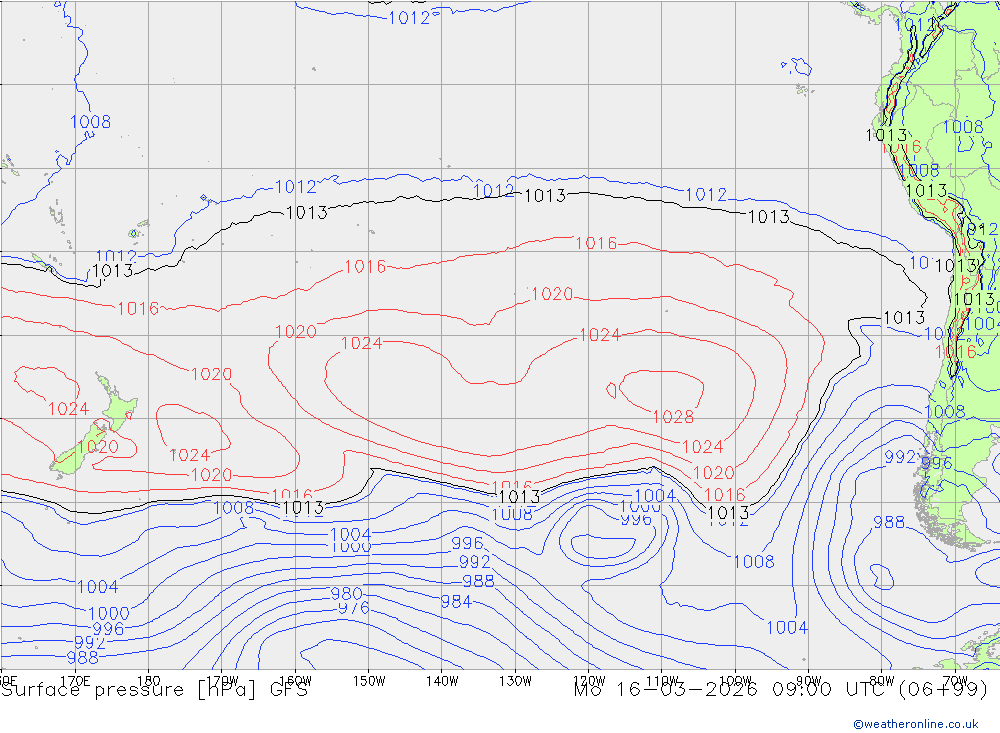1000x733 pixels.
Task: Click the 1020 label over New Zealand's South Island
Action: (98, 447)
